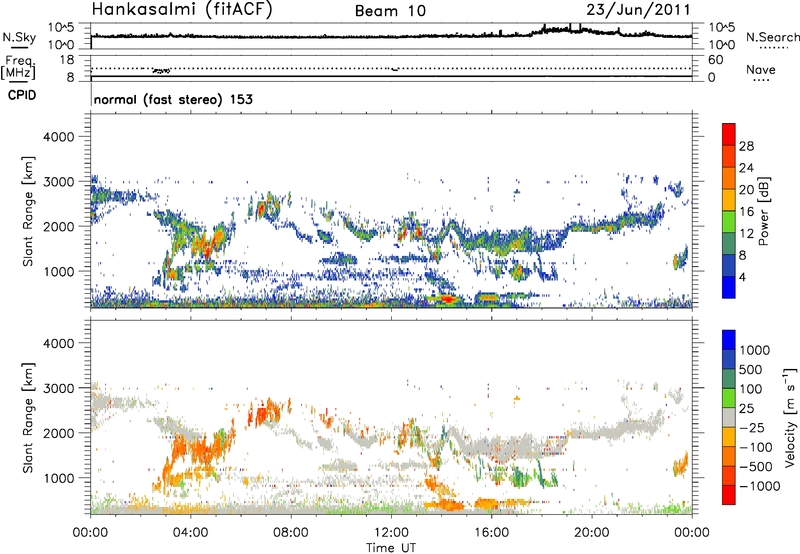Pick the light green Power colorbar segment
The width and height of the screenshot is (800, 554).
[x=729, y=222]
